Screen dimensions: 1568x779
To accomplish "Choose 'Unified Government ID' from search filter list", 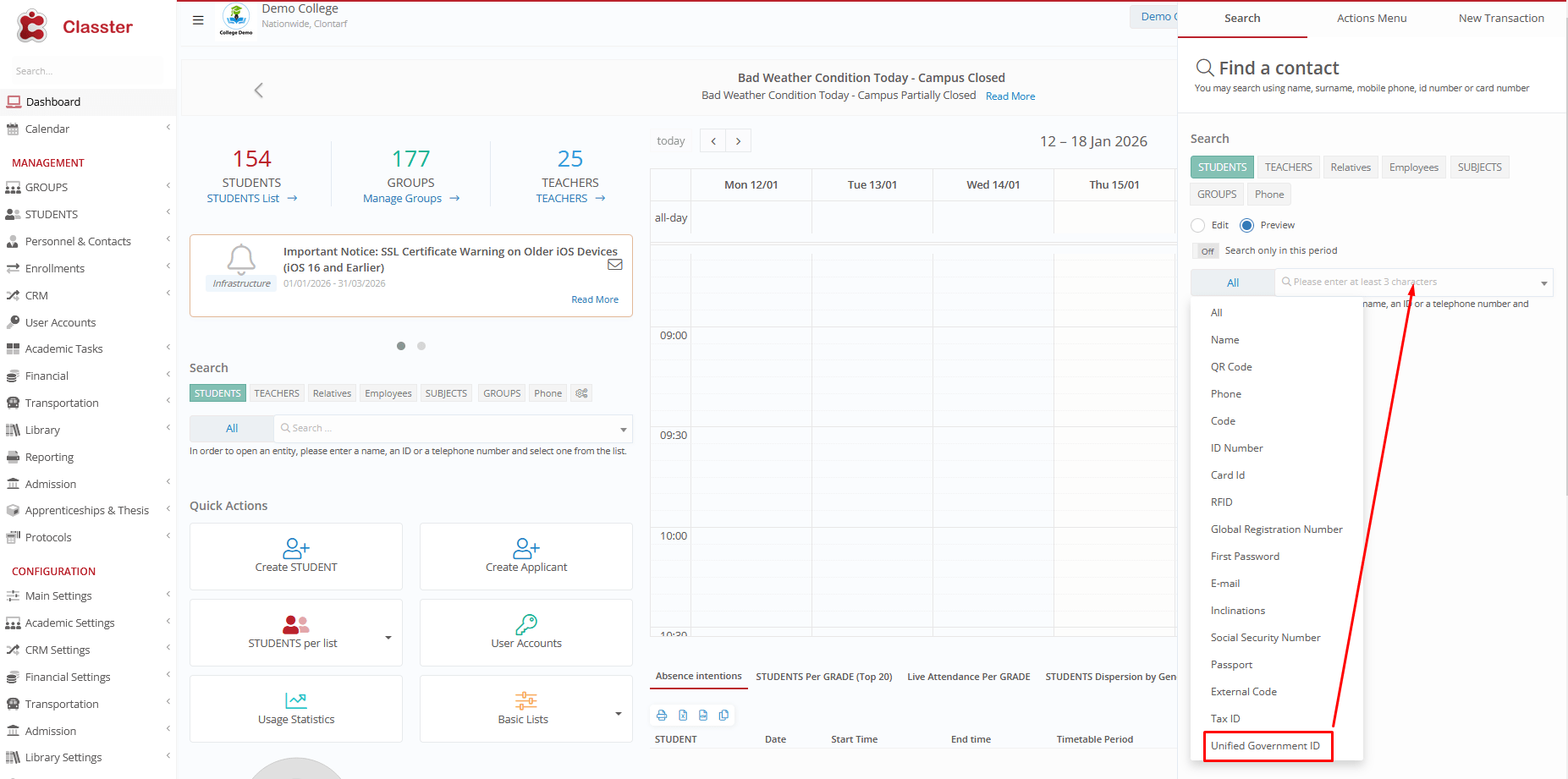I will (x=1265, y=746).
